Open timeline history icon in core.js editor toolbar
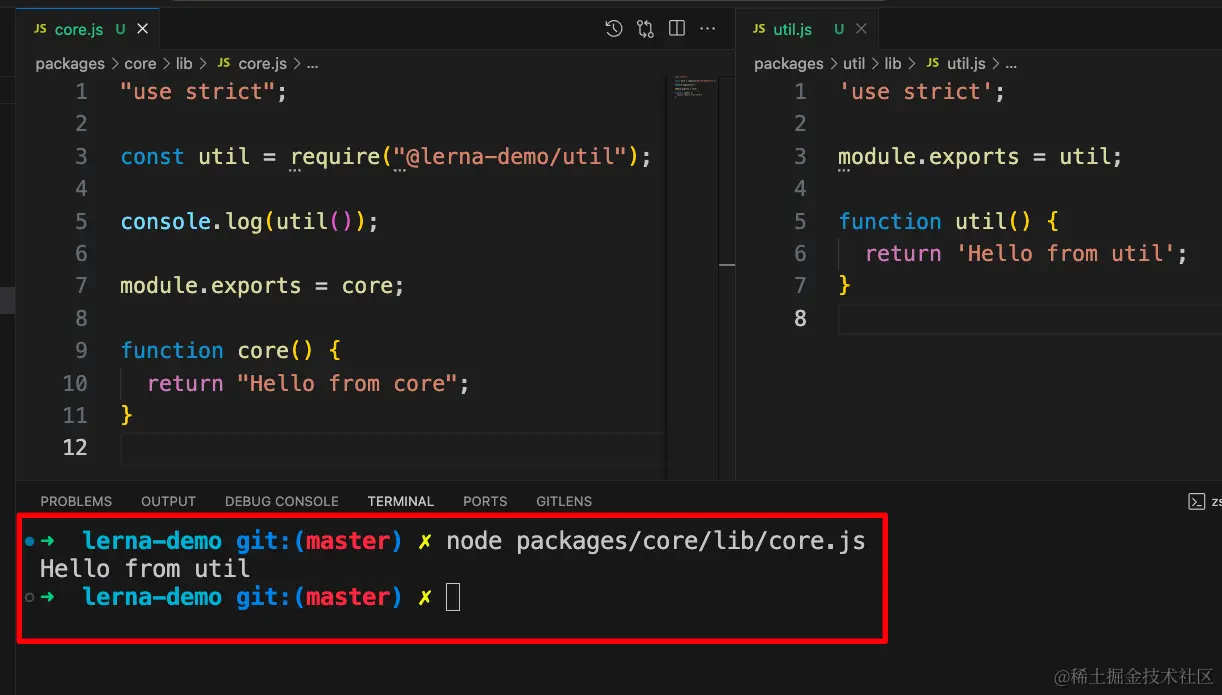The height and width of the screenshot is (695, 1222). point(614,29)
